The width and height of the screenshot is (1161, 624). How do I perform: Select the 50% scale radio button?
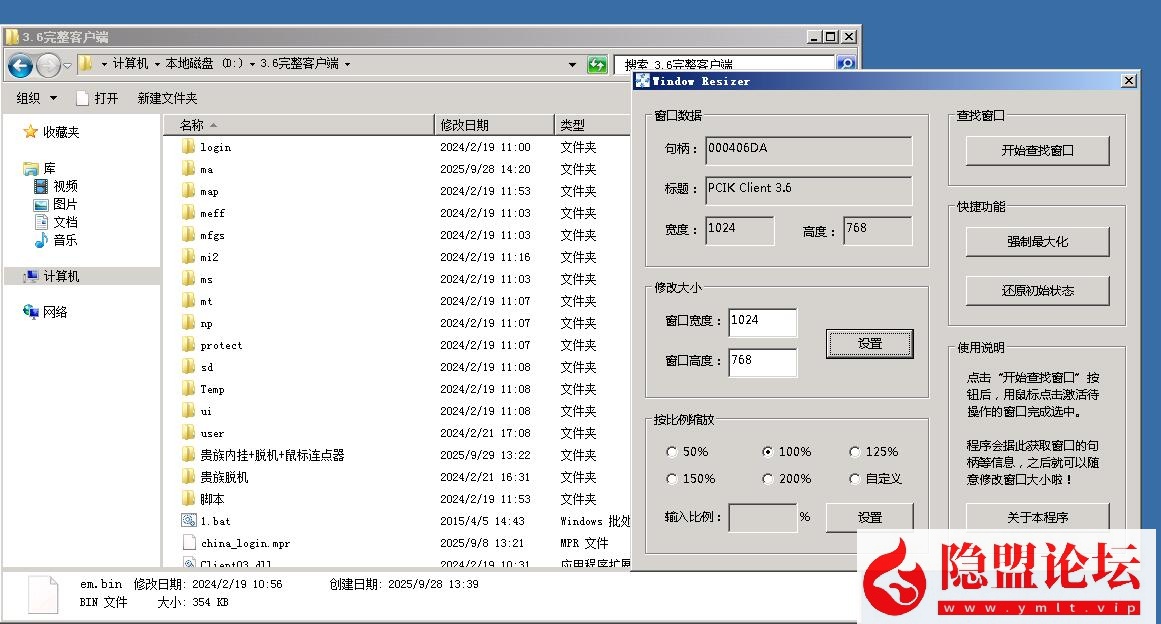(x=671, y=452)
